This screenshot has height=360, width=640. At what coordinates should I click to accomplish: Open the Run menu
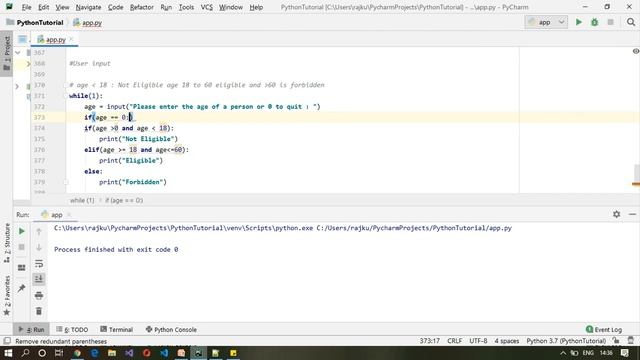point(166,7)
